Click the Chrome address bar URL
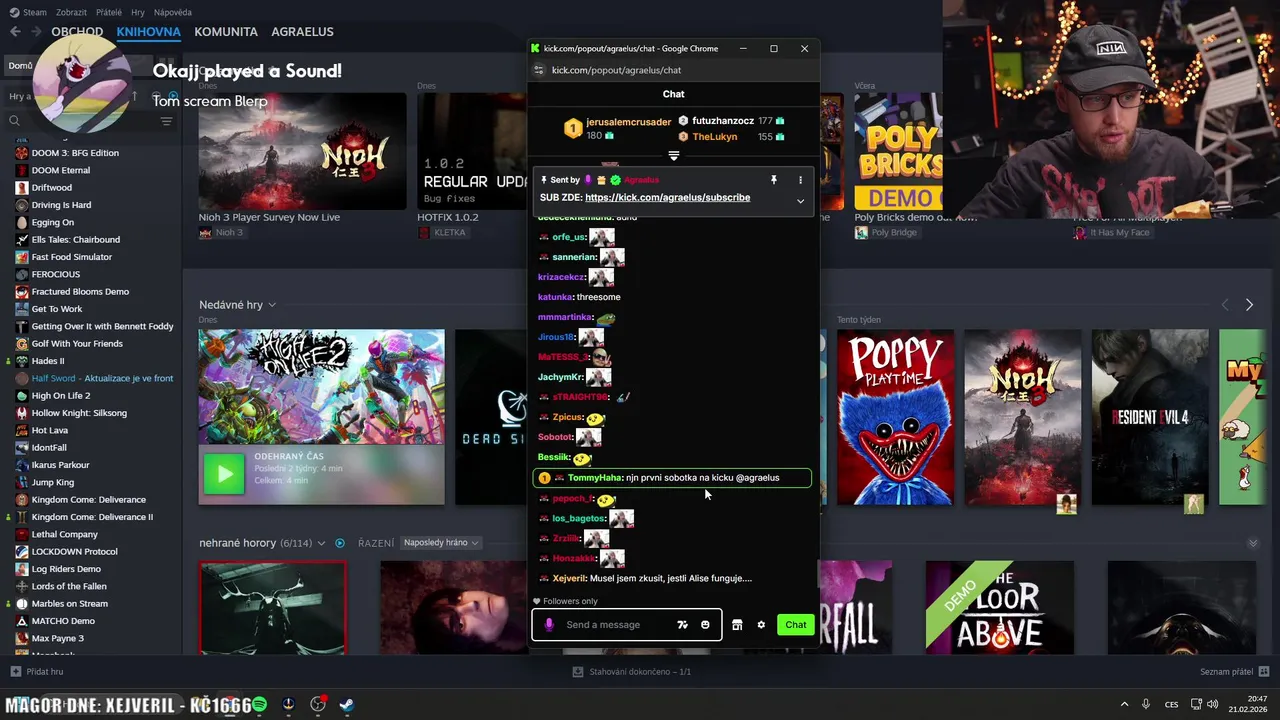 [616, 70]
